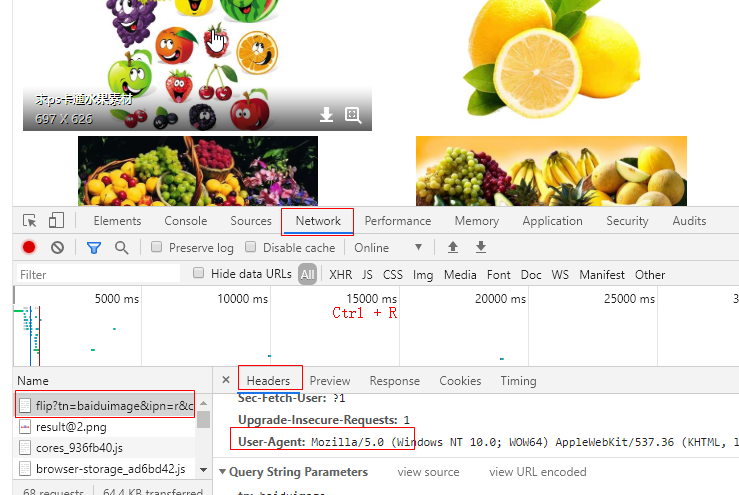Select the result@2.png request
The height and width of the screenshot is (495, 739).
tap(105, 427)
